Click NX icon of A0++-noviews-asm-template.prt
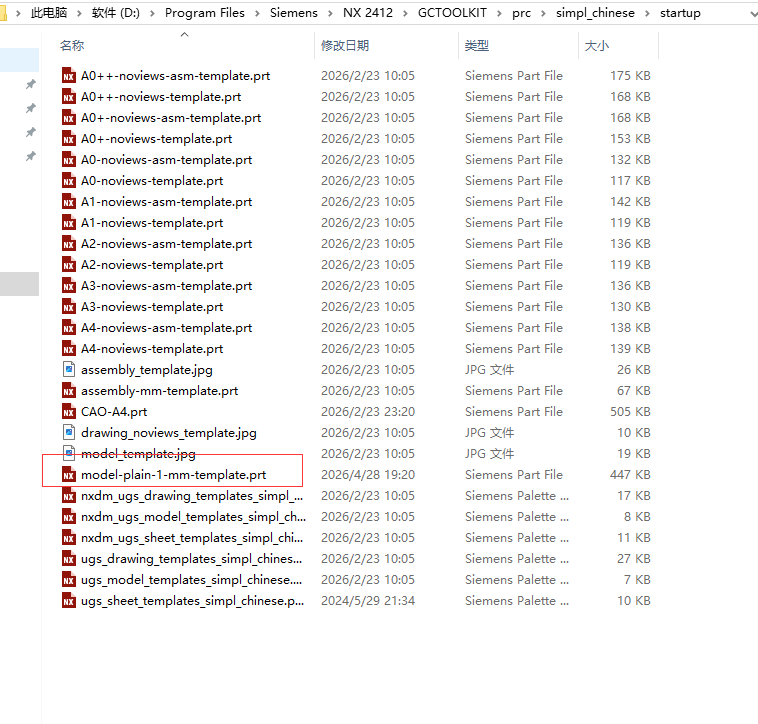The width and height of the screenshot is (758, 724). [69, 76]
